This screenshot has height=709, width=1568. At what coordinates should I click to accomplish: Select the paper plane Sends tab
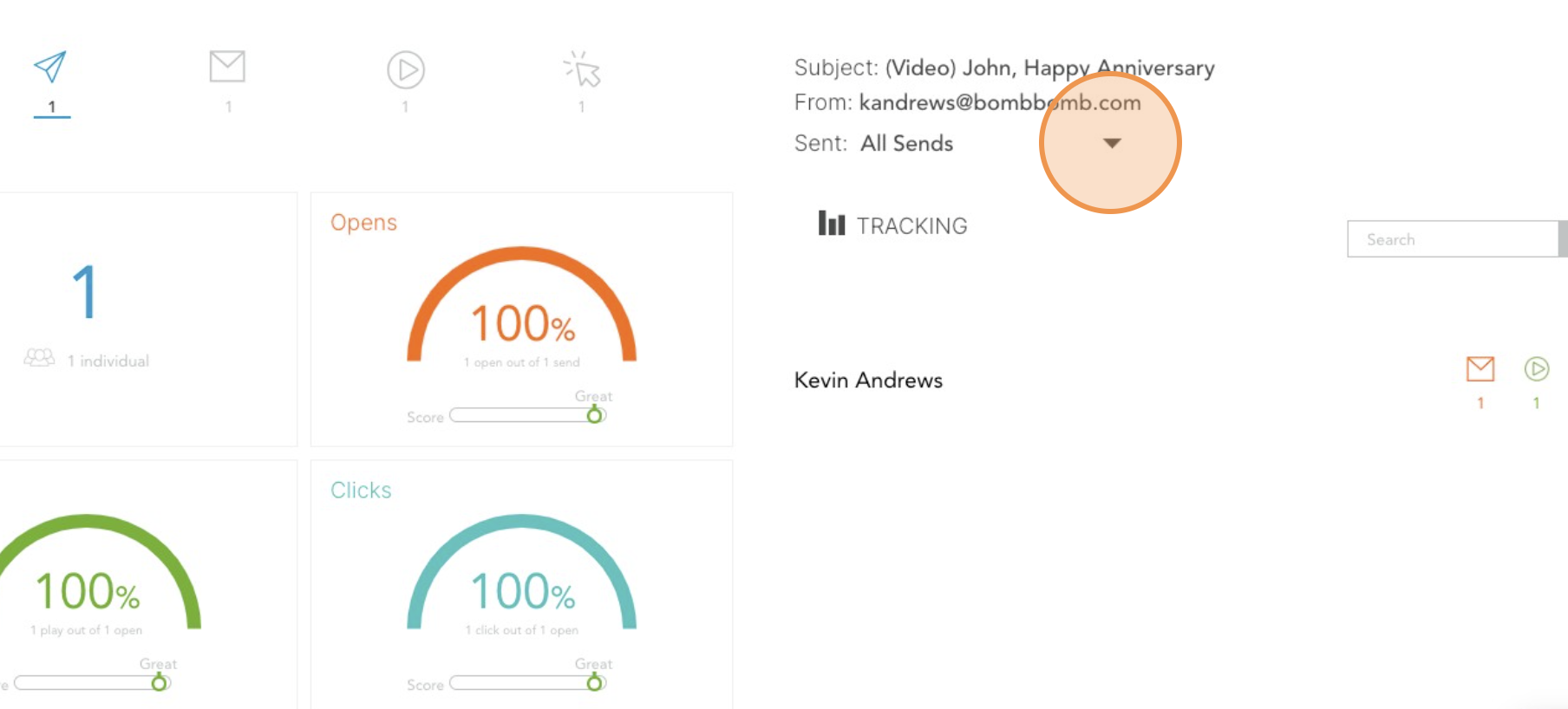pos(50,68)
